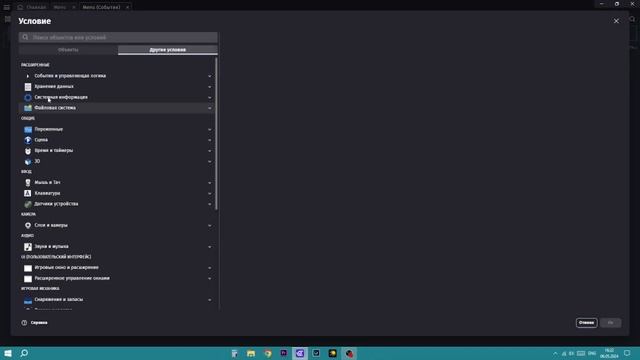Expand the События и управляющая логика chevron

point(210,76)
